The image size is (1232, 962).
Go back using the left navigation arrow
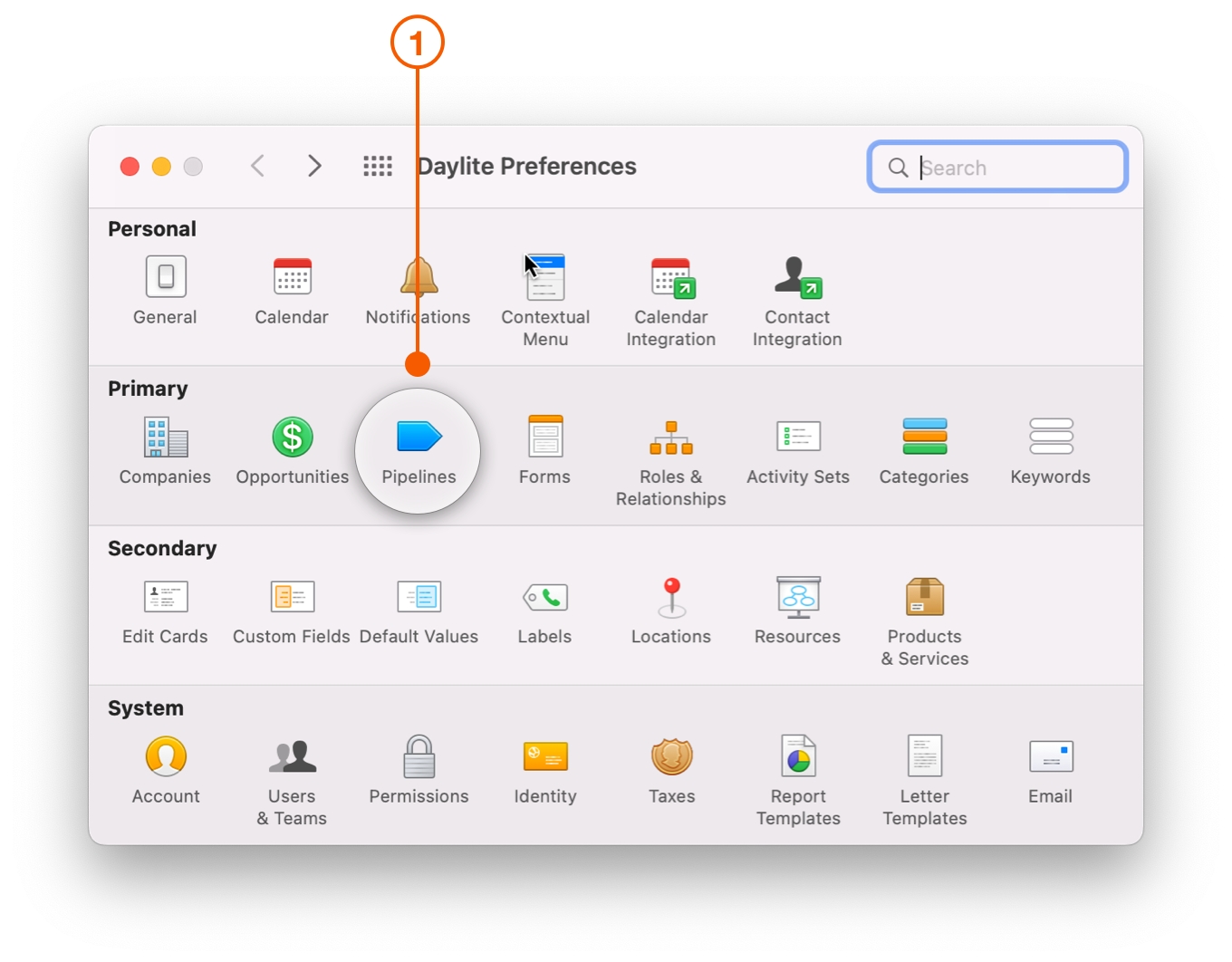point(258,166)
